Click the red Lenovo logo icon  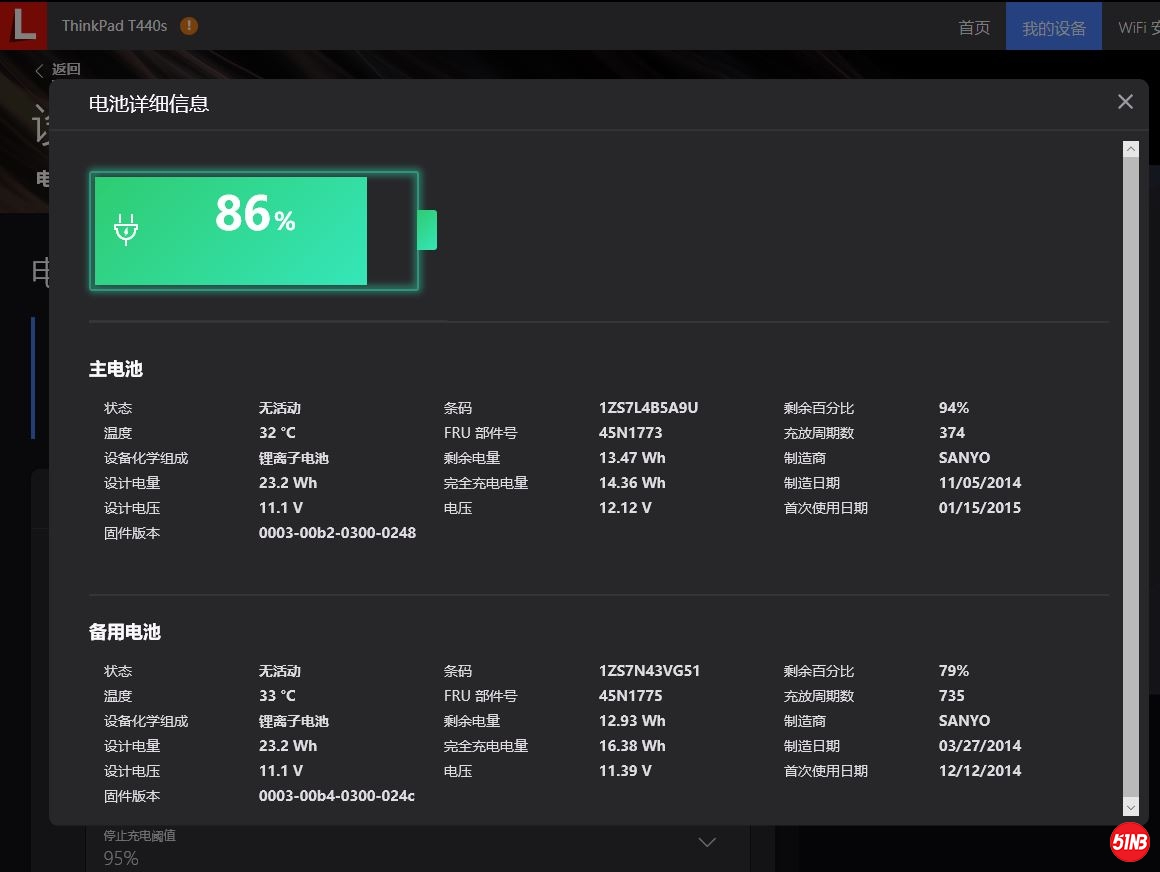(x=22, y=25)
